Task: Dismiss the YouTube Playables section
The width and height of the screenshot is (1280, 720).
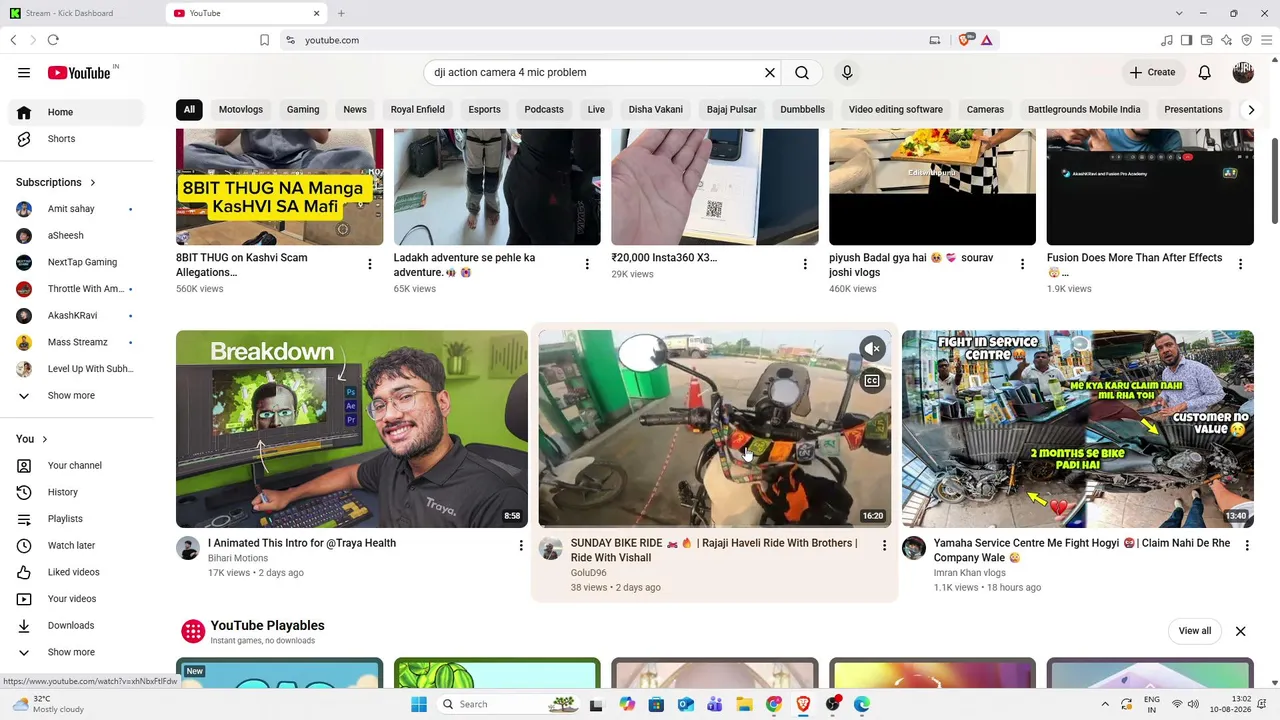Action: [x=1241, y=631]
